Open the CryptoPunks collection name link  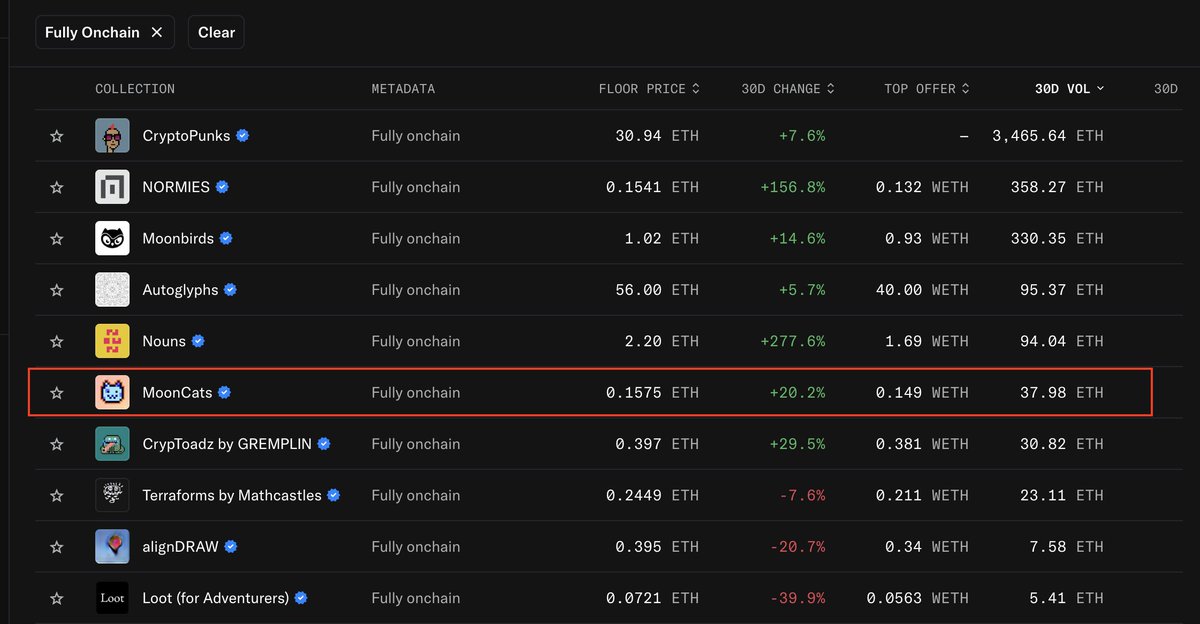186,136
